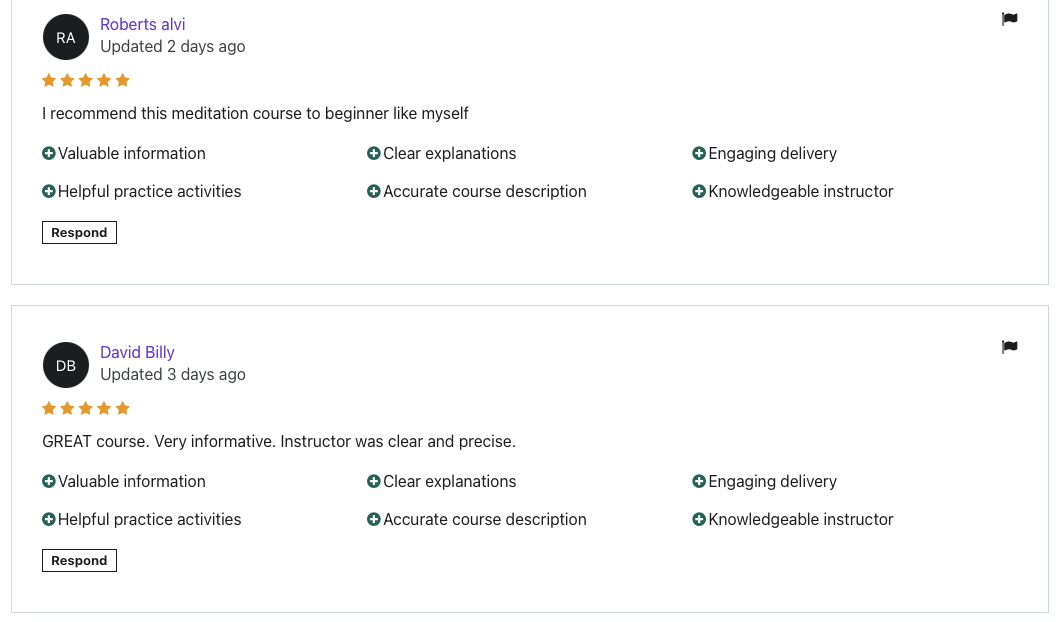The width and height of the screenshot is (1062, 622).
Task: Flag David Billy's review
Action: coord(1009,347)
